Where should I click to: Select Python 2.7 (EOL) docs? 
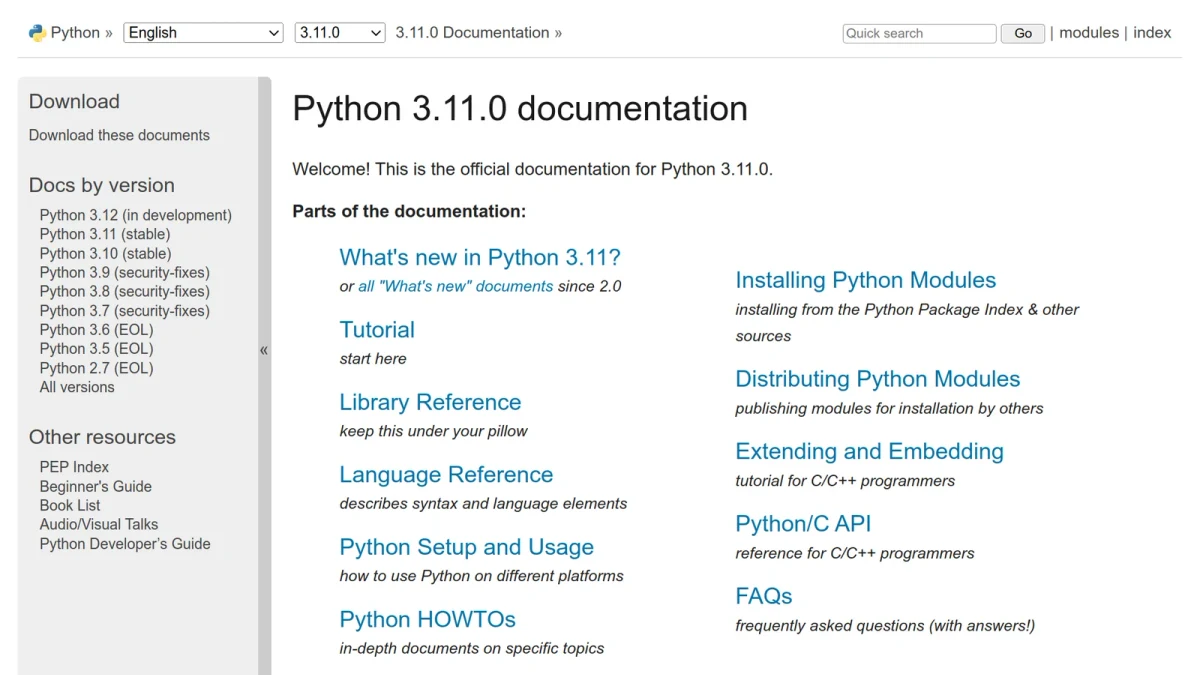tap(97, 368)
